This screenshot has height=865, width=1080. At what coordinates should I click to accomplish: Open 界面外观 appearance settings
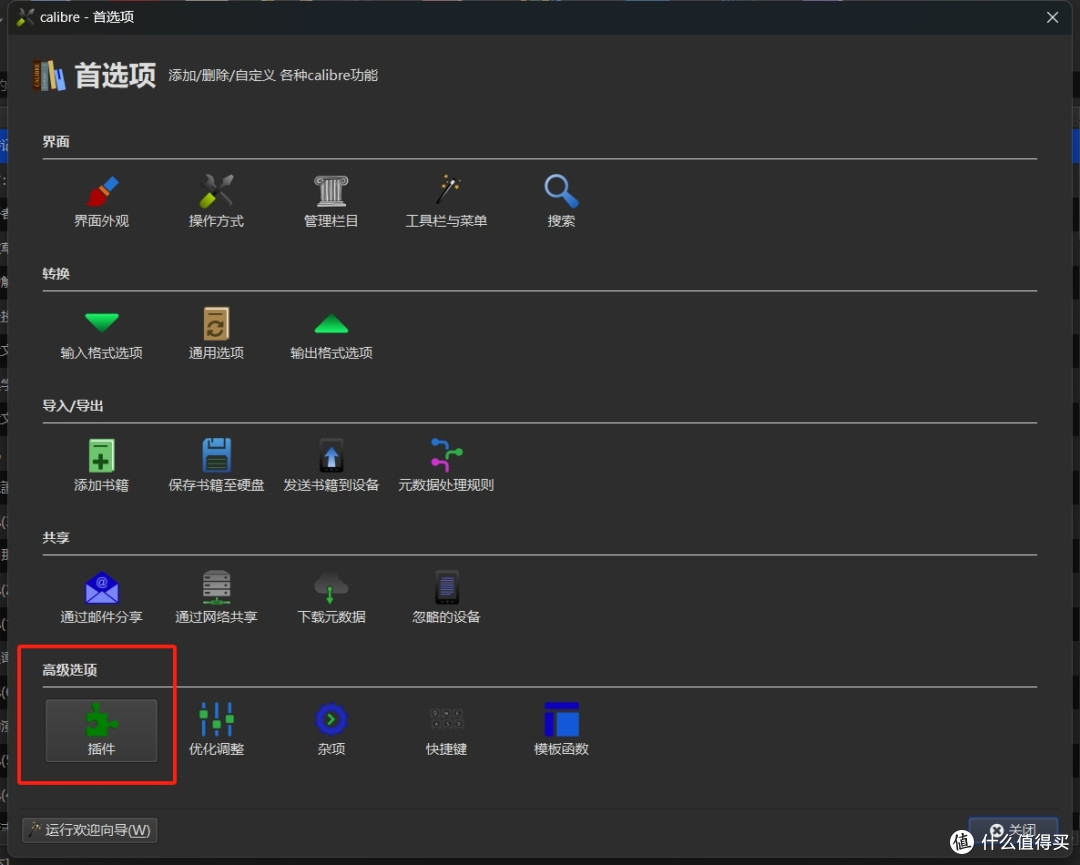coord(101,201)
